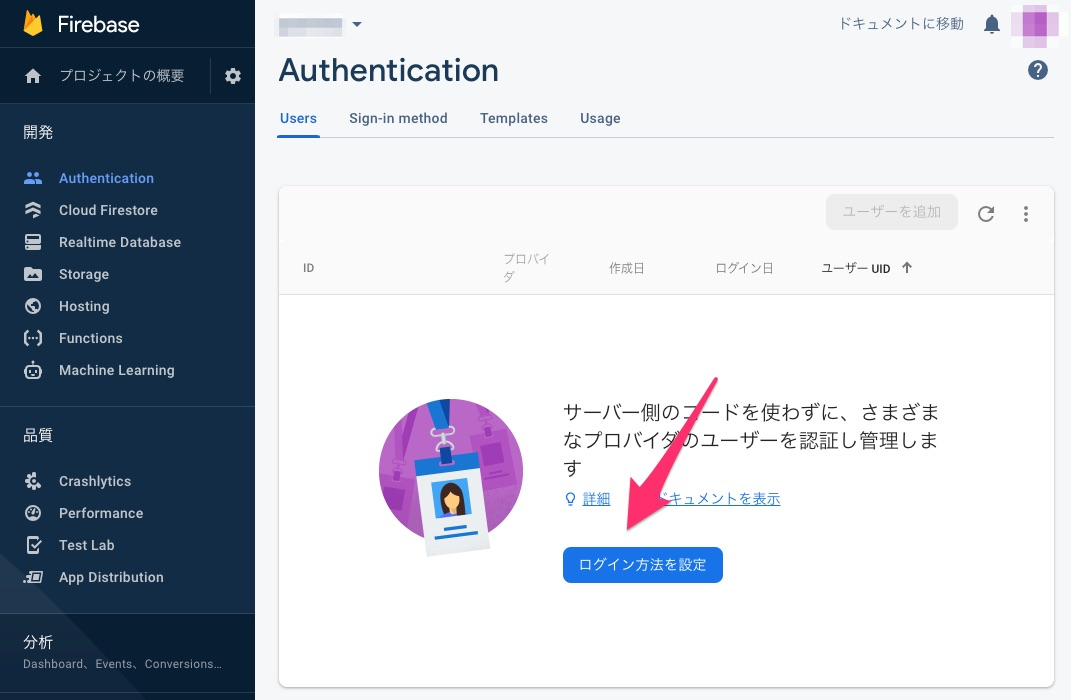Click the Machine Learning robot icon
This screenshot has width=1071, height=700.
[x=33, y=370]
